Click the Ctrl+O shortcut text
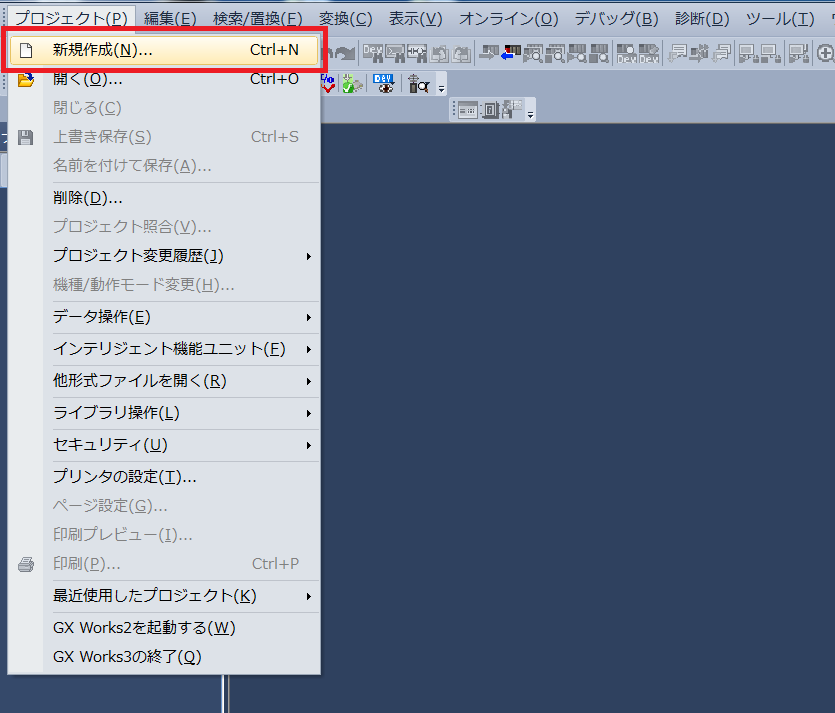This screenshot has height=713, width=835. pyautogui.click(x=274, y=79)
